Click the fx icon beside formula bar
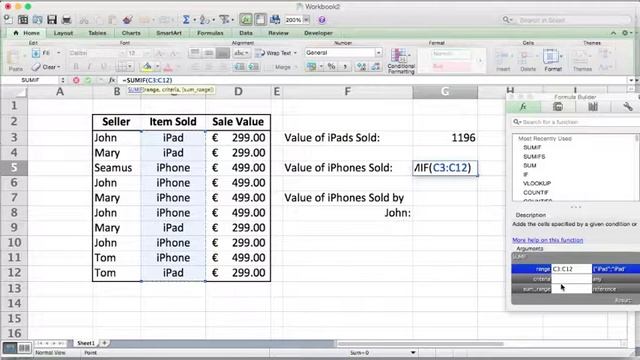 (x=112, y=80)
